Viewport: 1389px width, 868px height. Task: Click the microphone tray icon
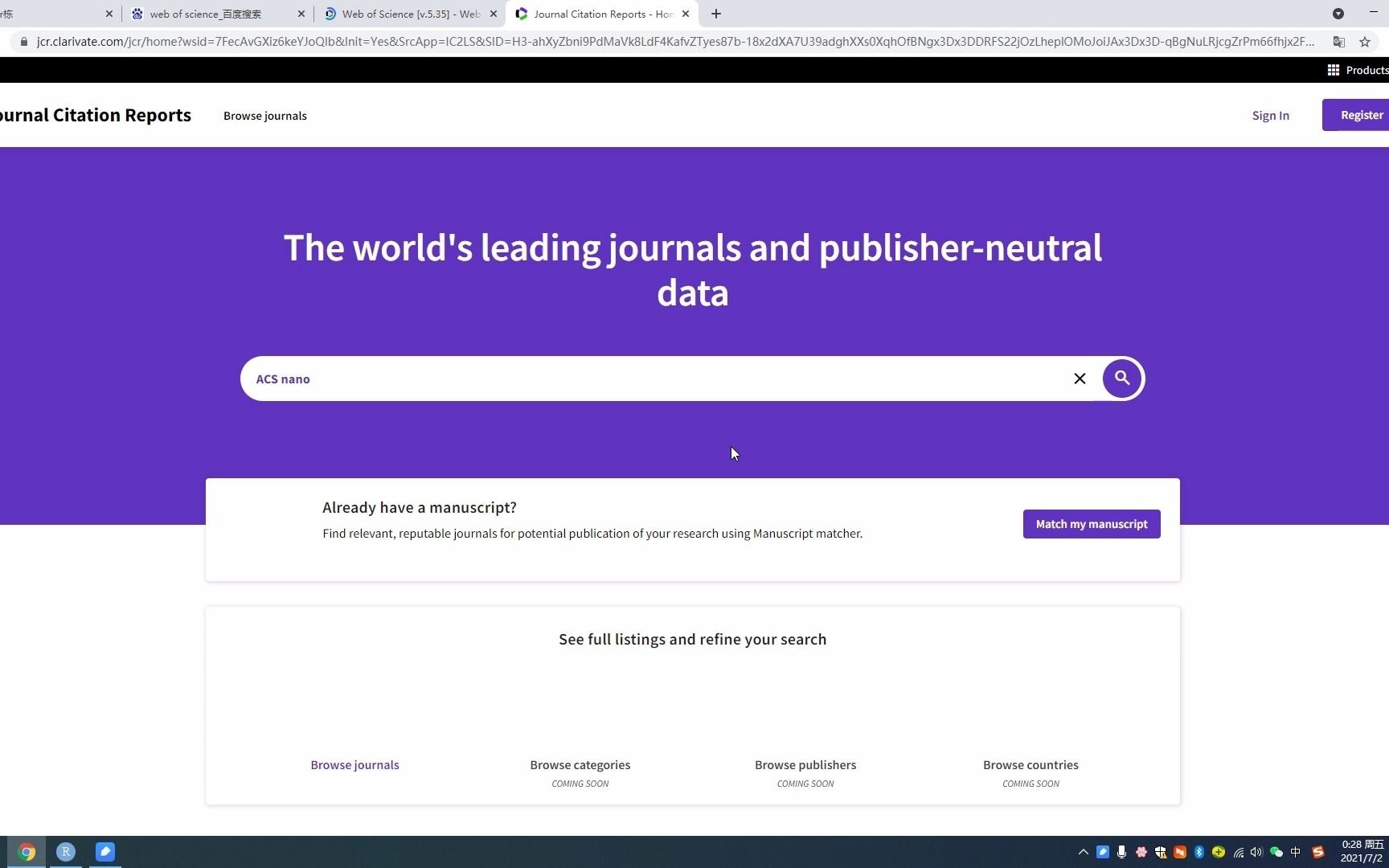[1122, 852]
